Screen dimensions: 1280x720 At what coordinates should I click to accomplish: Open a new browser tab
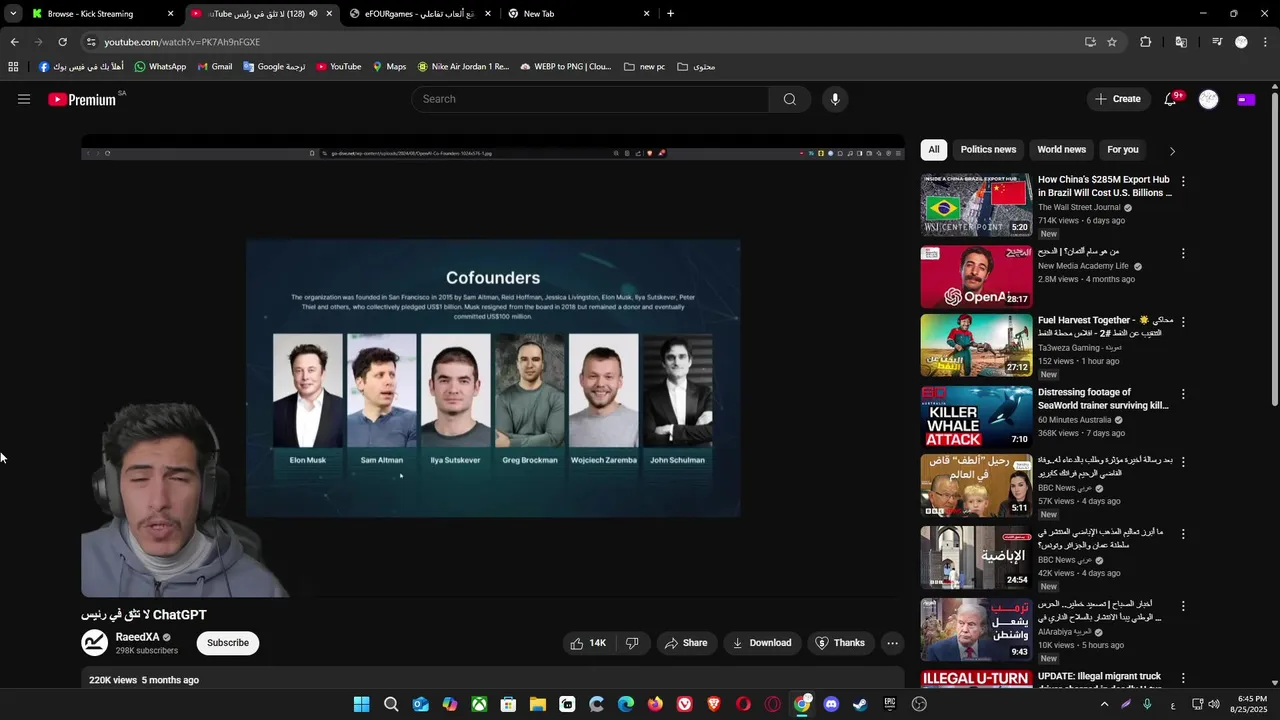670,14
